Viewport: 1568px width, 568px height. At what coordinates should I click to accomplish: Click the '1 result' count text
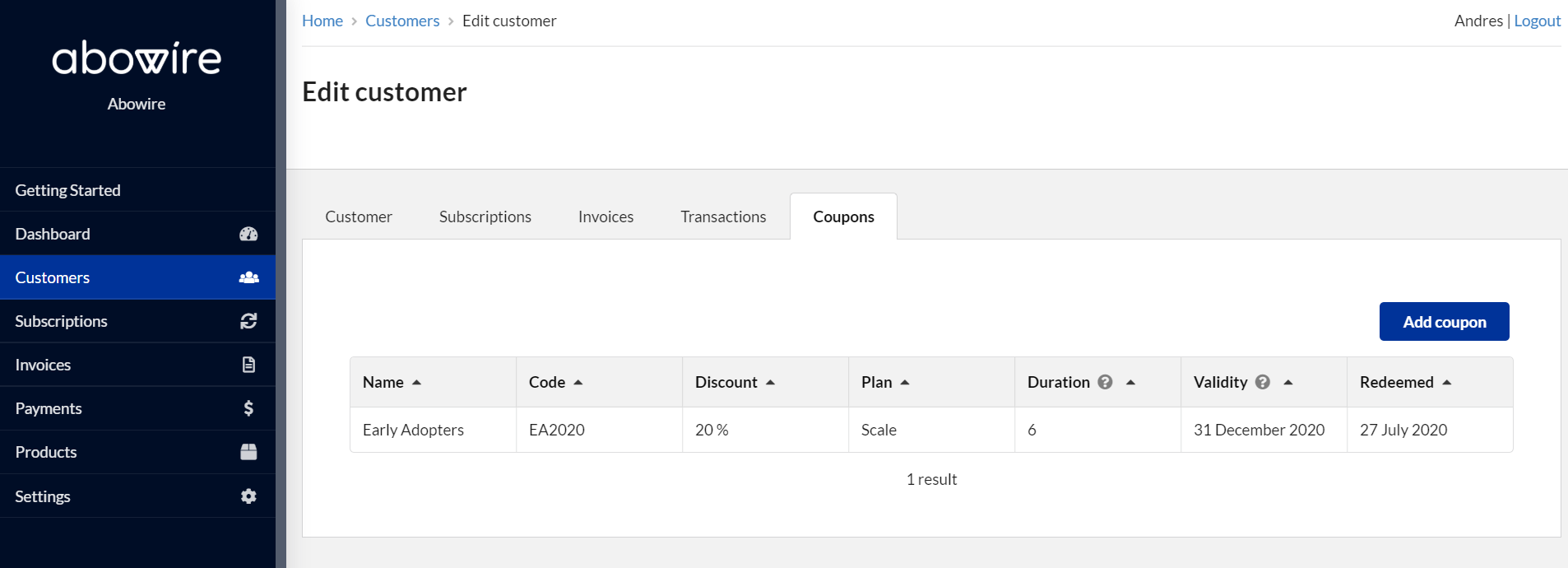tap(931, 479)
